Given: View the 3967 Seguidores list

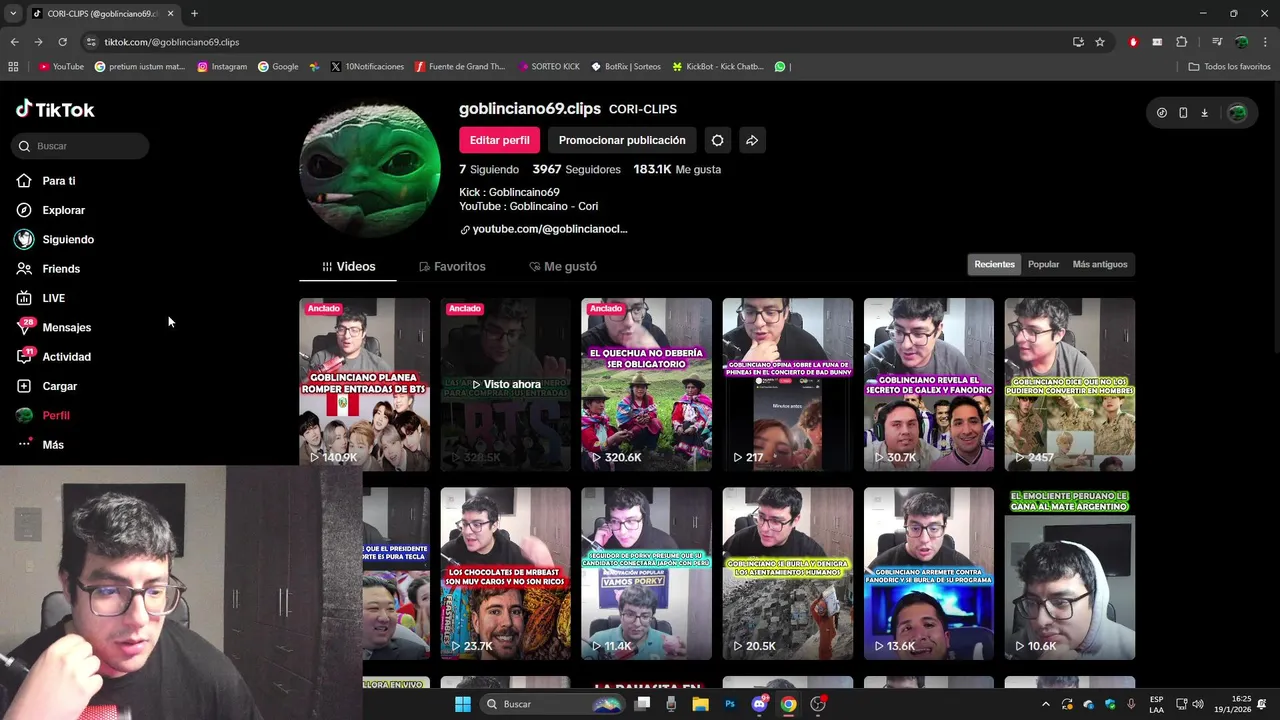Looking at the screenshot, I should point(576,169).
